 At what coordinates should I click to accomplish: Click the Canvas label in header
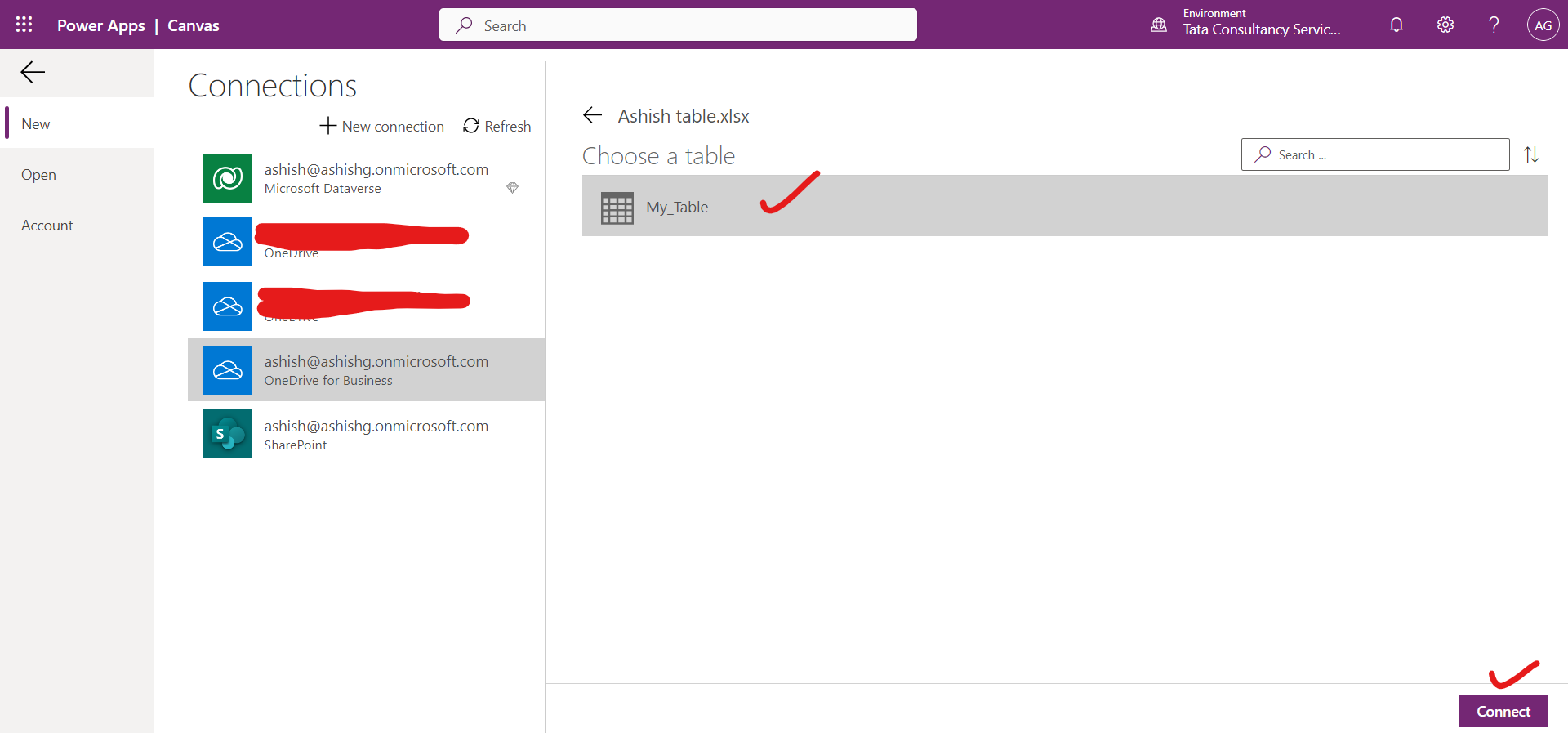click(x=194, y=25)
